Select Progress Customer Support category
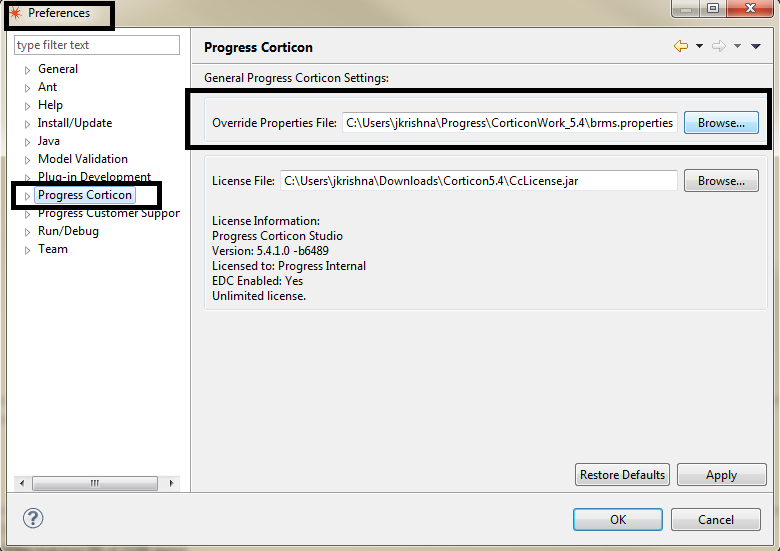The image size is (780, 551). pyautogui.click(x=108, y=213)
